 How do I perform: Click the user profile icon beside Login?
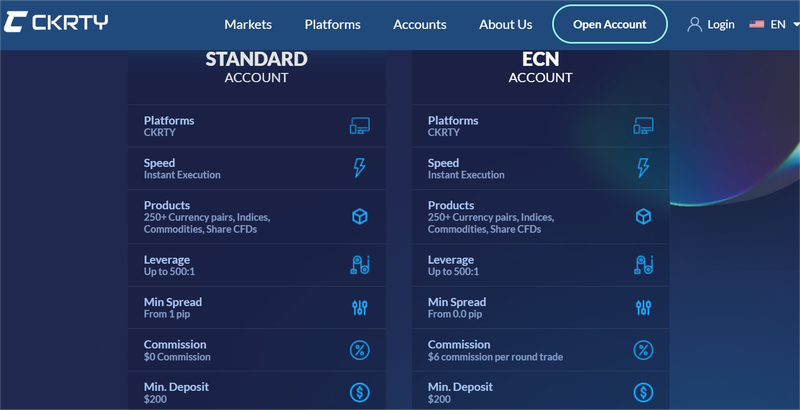tap(694, 24)
